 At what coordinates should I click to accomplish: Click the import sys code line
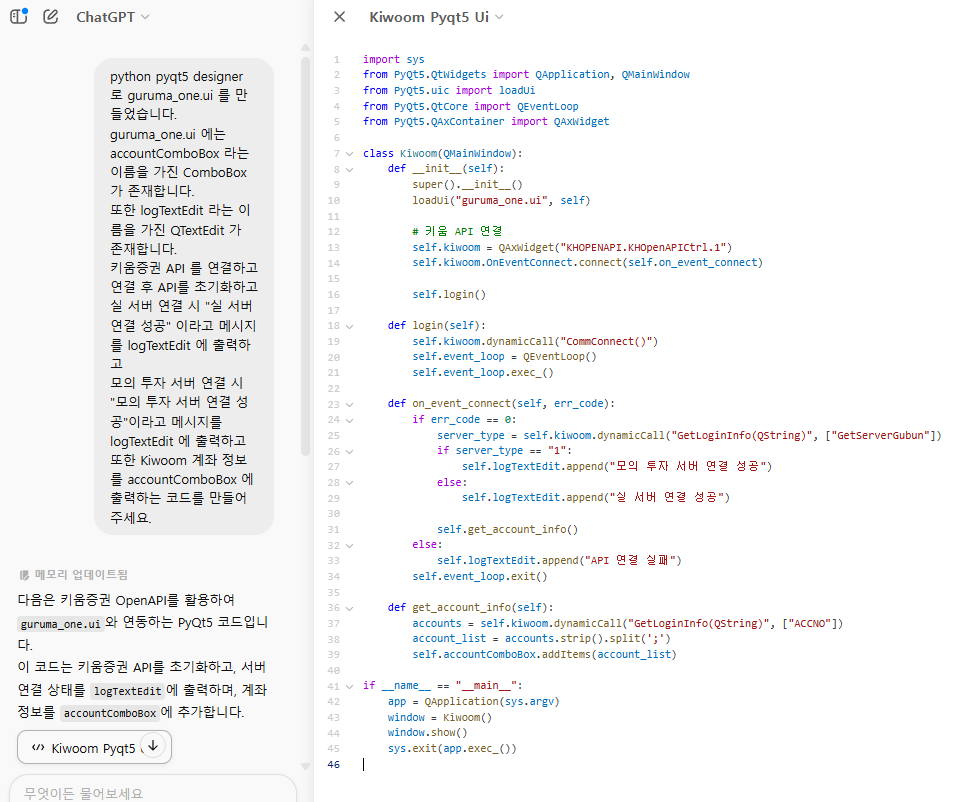coord(393,59)
